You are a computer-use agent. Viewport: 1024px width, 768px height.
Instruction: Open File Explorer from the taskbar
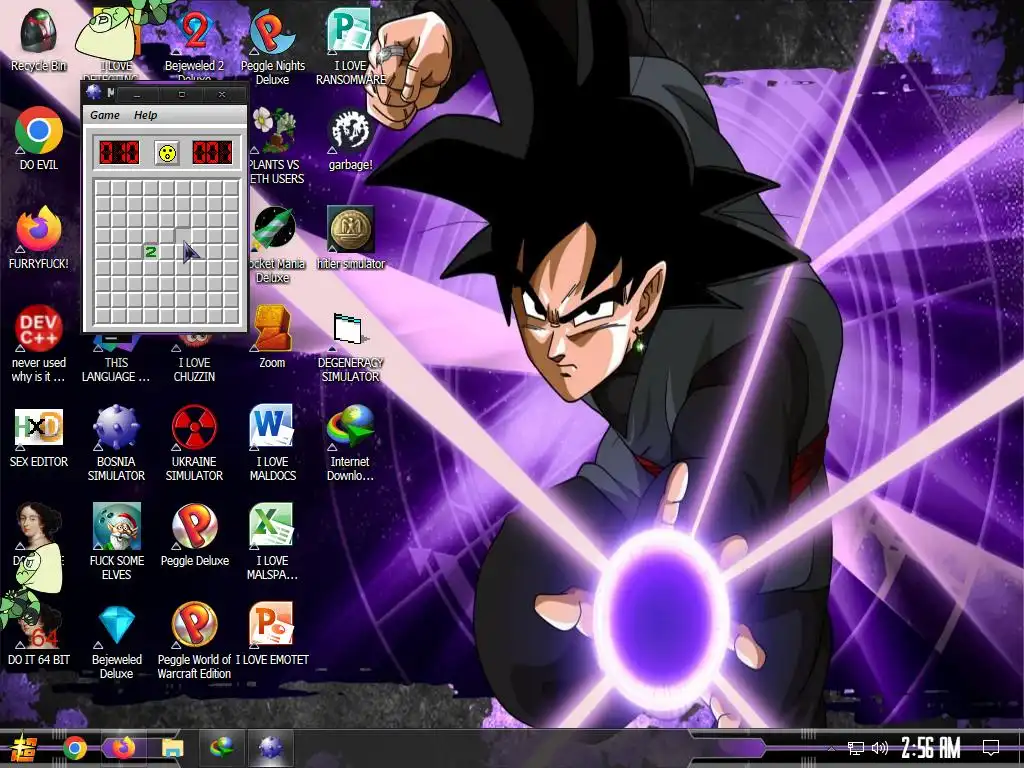[173, 748]
